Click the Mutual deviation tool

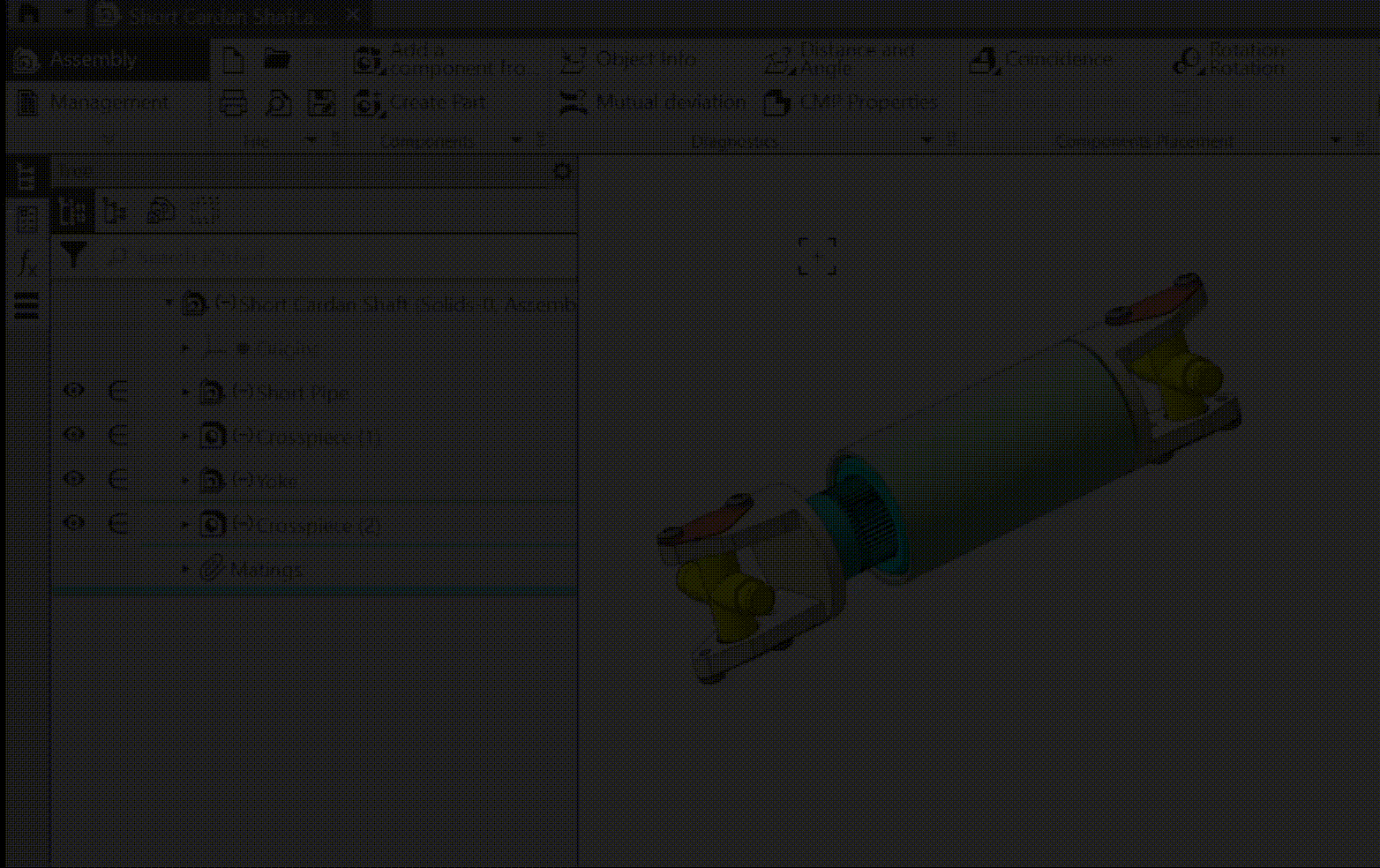pos(653,102)
